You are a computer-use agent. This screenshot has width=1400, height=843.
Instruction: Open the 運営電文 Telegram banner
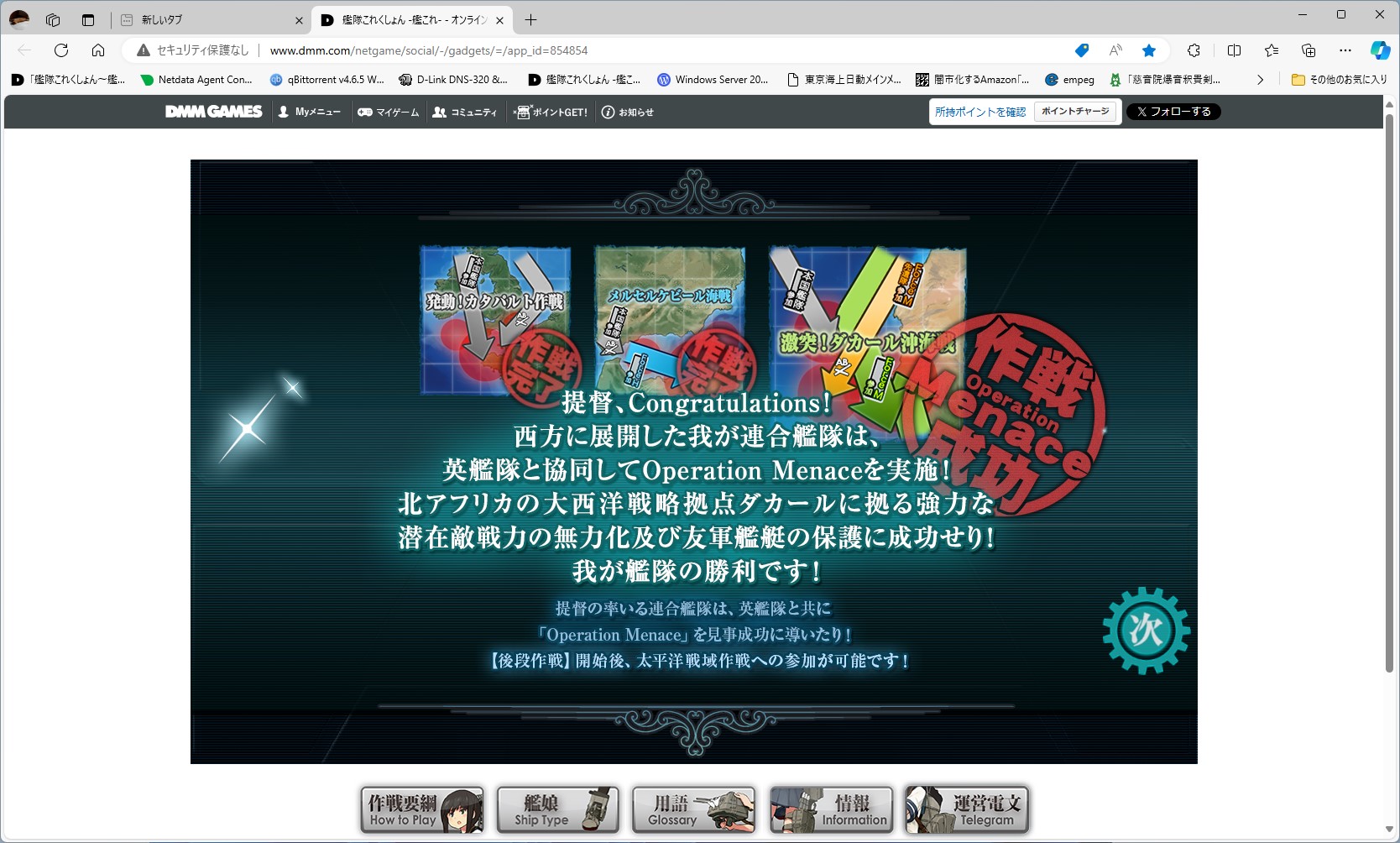(967, 809)
